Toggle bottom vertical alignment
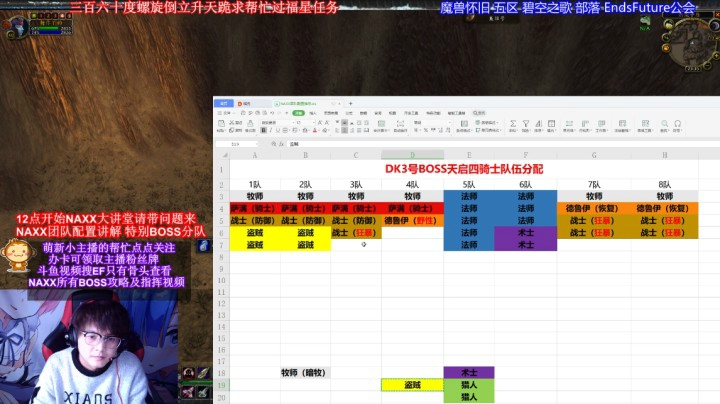The height and width of the screenshot is (404, 720). [x=352, y=123]
